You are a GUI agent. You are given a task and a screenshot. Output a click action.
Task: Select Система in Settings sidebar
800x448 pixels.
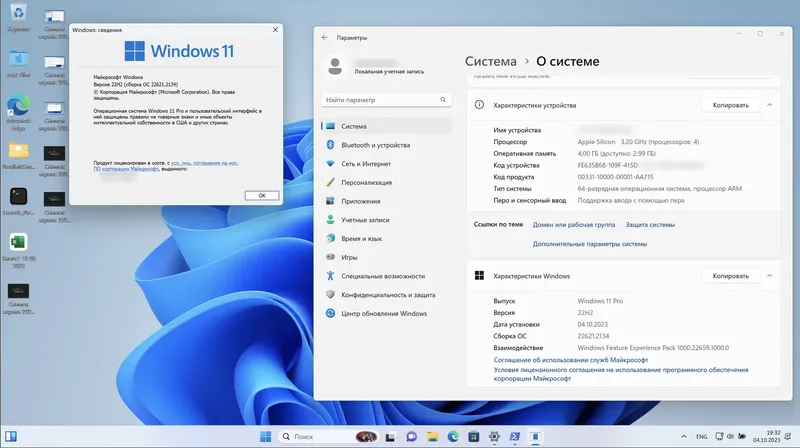tap(386, 126)
